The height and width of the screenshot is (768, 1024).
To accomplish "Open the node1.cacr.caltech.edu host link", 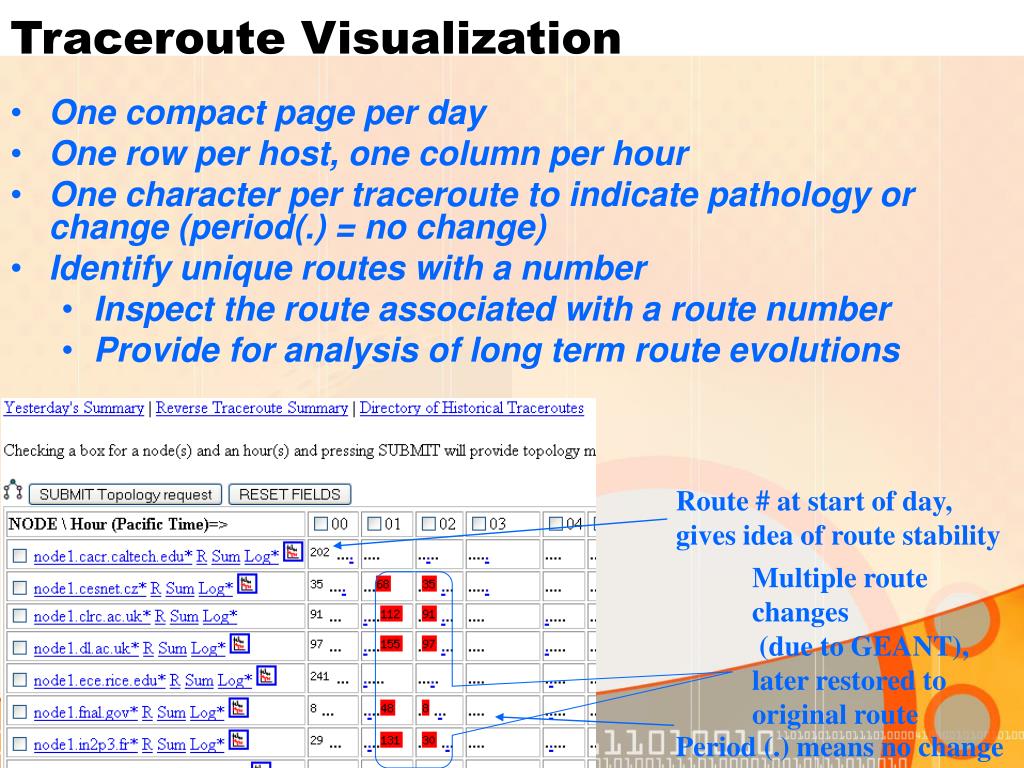I will click(x=113, y=556).
